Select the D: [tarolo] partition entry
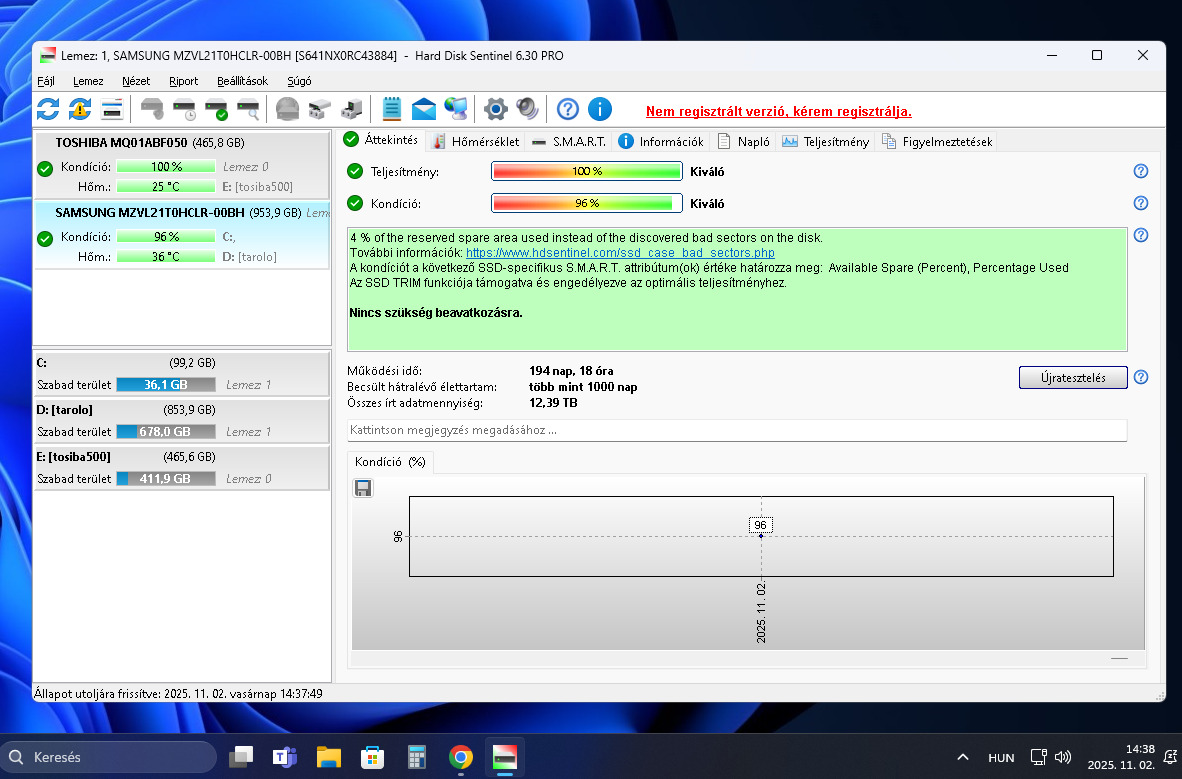The image size is (1182, 779). pyautogui.click(x=182, y=420)
